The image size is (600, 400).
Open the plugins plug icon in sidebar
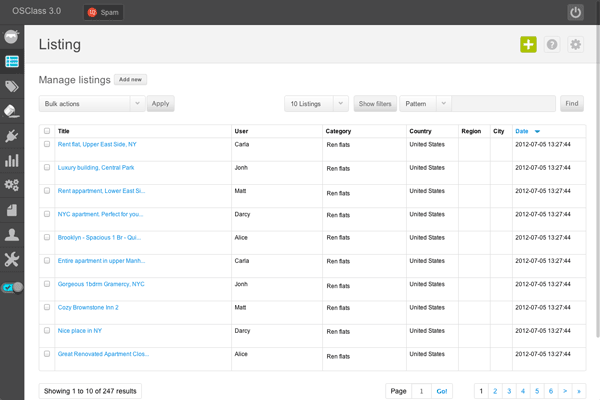coord(12,135)
